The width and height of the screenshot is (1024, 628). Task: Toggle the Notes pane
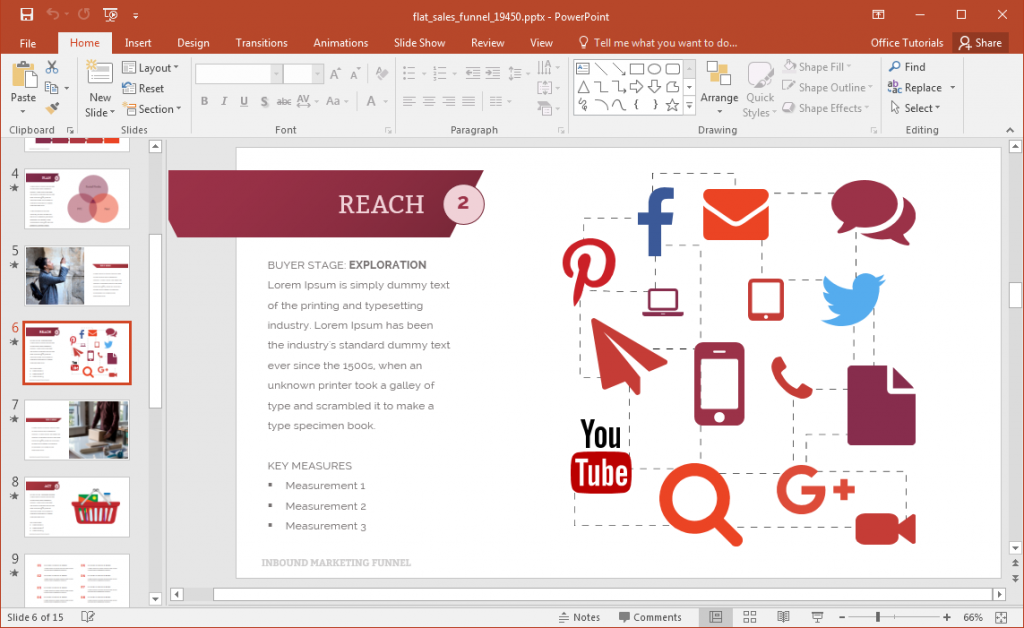coord(579,617)
